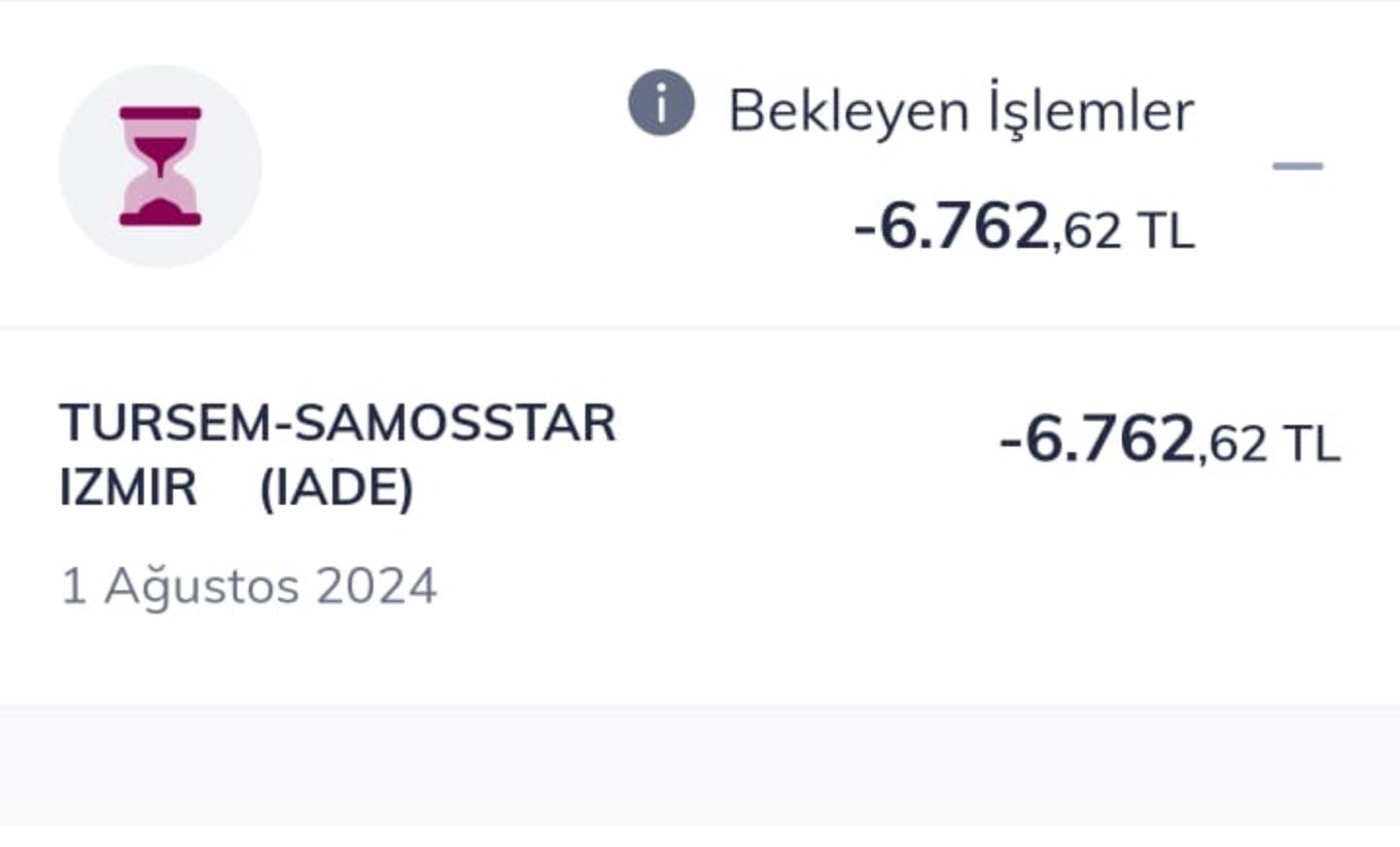Click the date label 1 Ağustos 2024
Screen dimensions: 1400x847
pos(249,583)
